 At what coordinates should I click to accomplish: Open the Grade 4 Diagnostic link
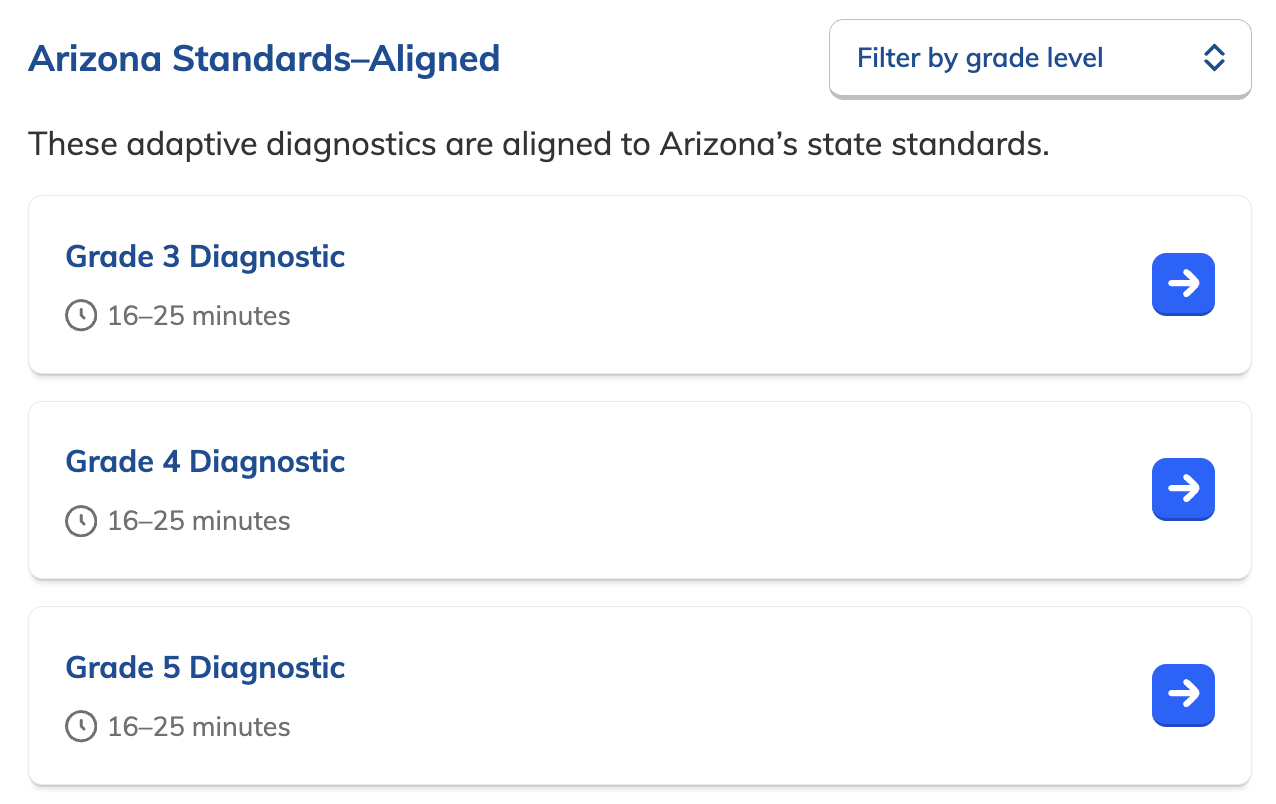[x=205, y=462]
